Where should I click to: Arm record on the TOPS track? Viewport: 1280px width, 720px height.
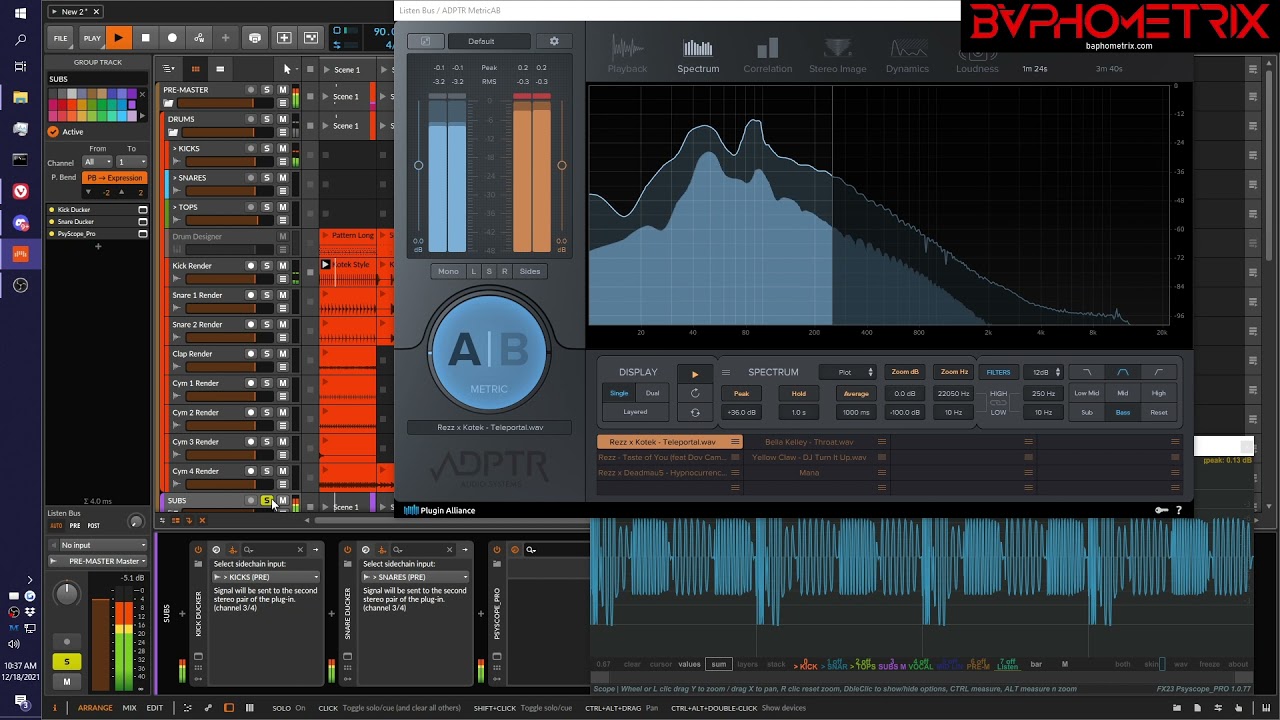pyautogui.click(x=251, y=207)
